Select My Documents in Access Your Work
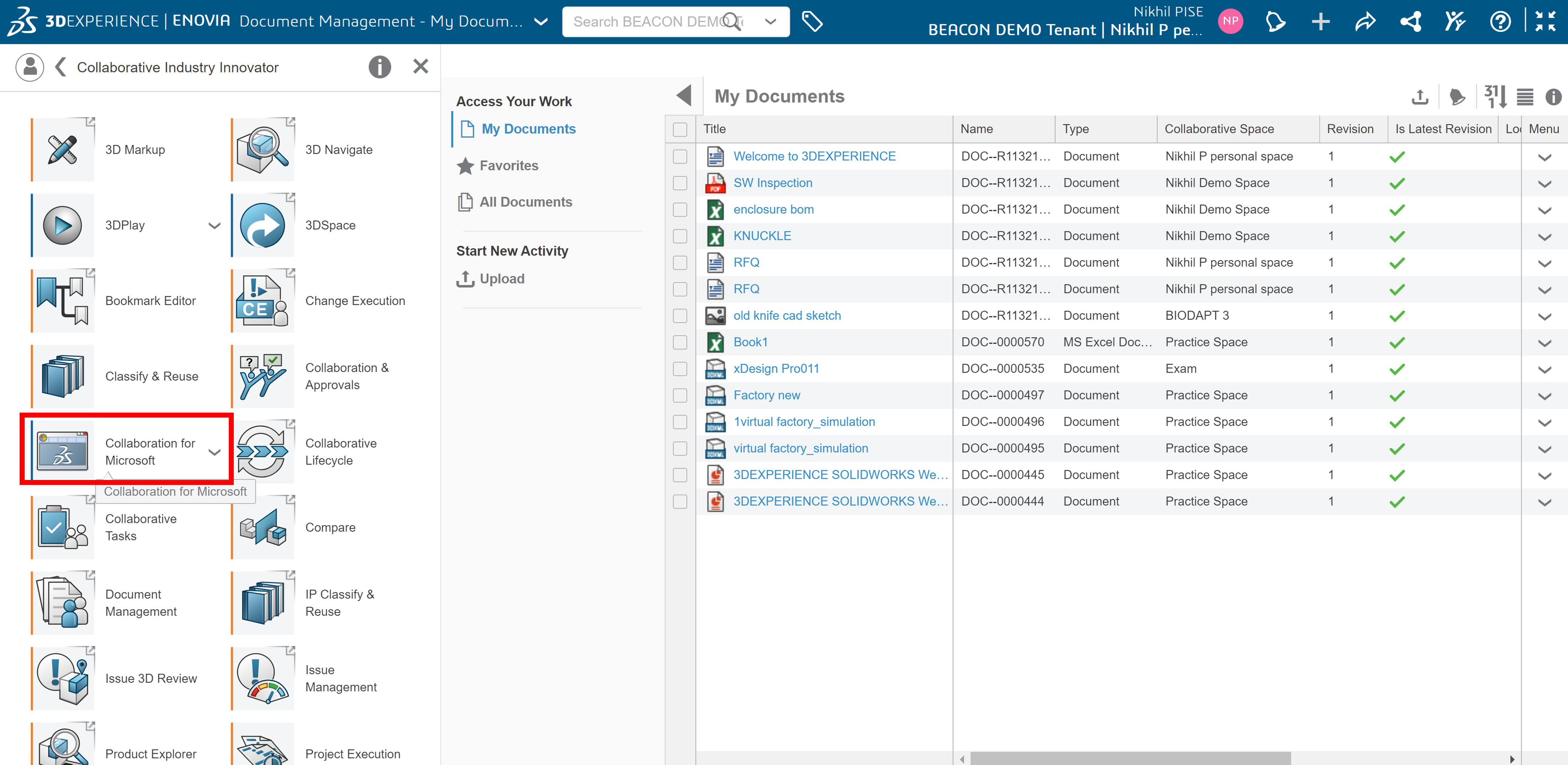This screenshot has height=765, width=1568. pos(528,129)
